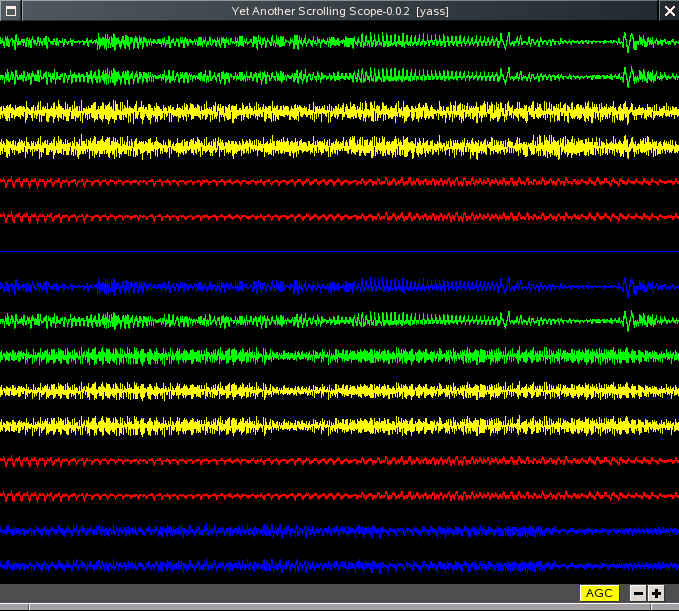Click the horizontal scrollbar at window bottom
This screenshot has width=679, height=611.
[x=340, y=607]
